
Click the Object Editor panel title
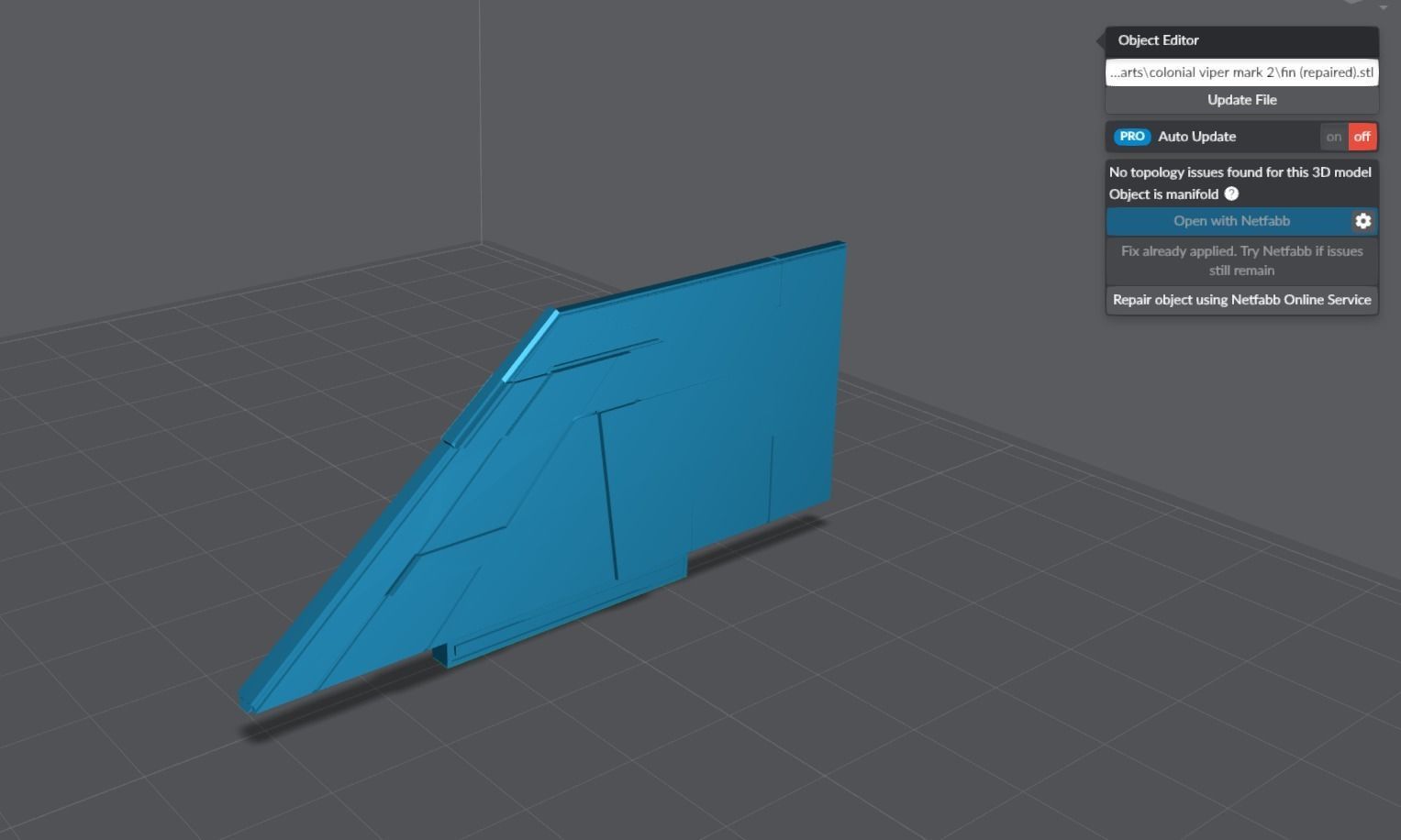[x=1158, y=40]
